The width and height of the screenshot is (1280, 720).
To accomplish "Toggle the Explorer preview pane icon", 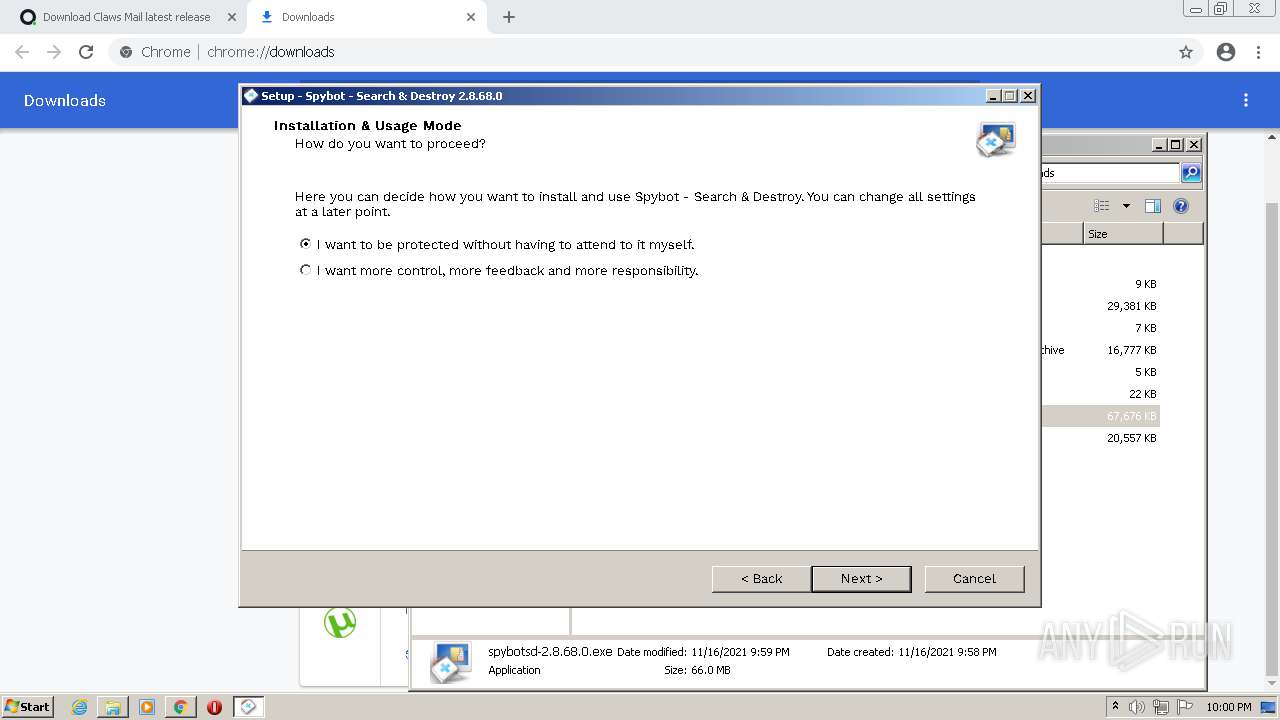I will (x=1153, y=206).
